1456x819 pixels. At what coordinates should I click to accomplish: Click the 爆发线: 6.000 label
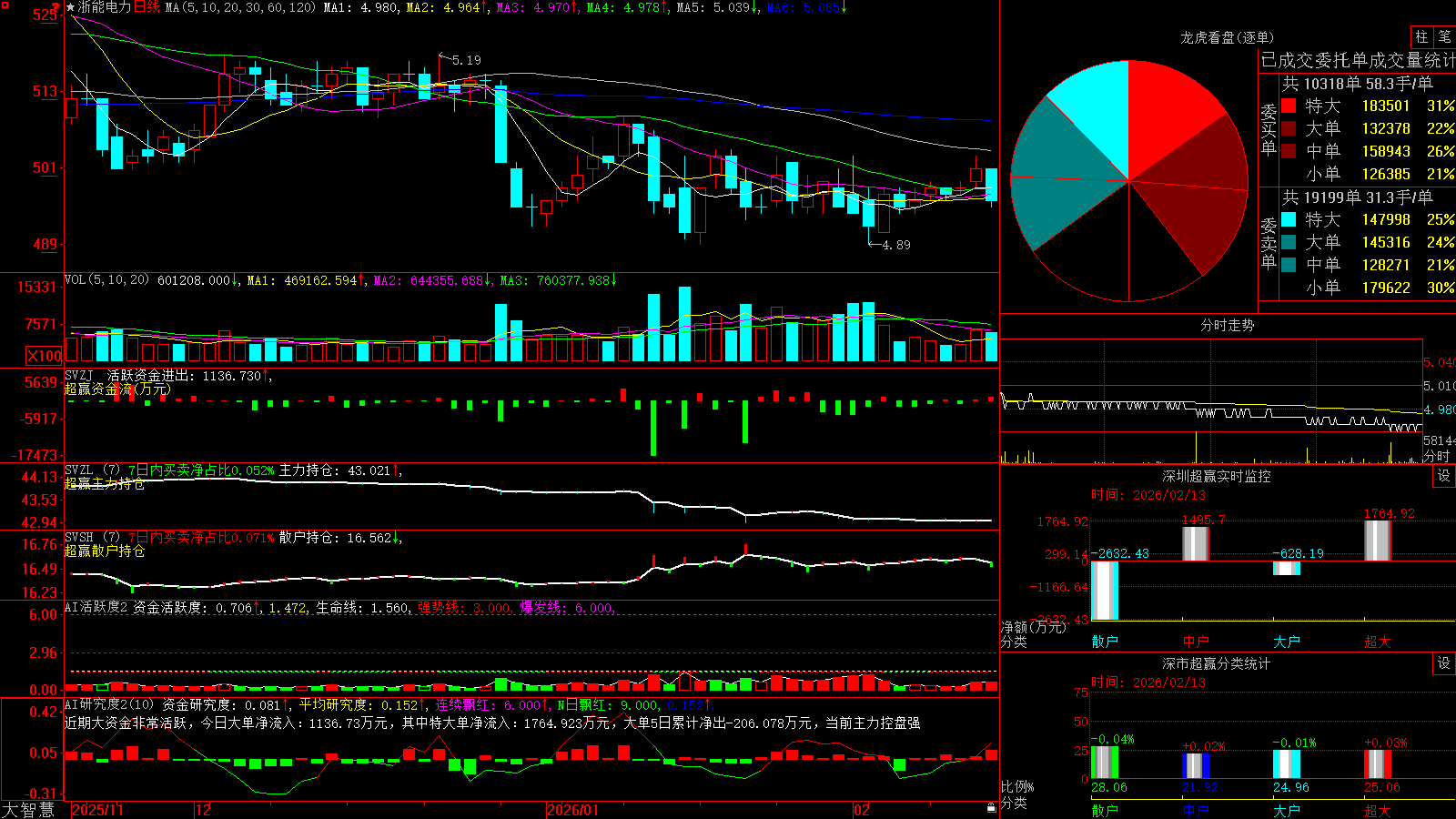point(566,607)
